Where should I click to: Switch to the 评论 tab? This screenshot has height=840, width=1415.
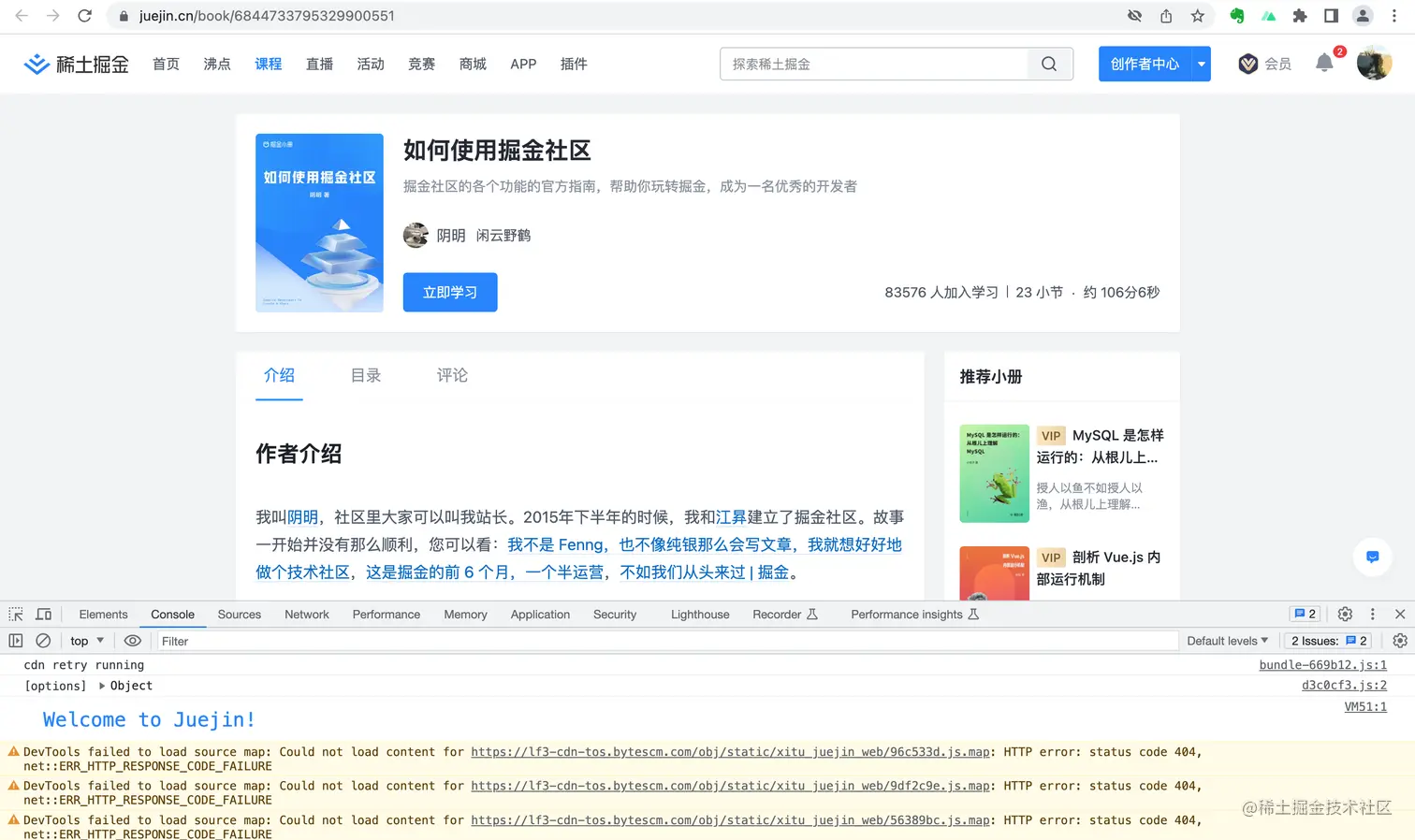click(452, 375)
